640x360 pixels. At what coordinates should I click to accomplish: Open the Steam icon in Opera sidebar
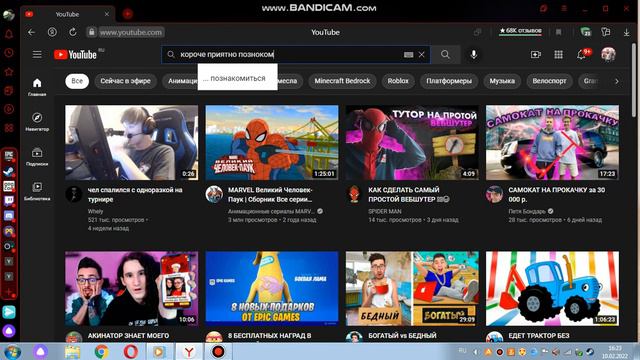(9, 171)
